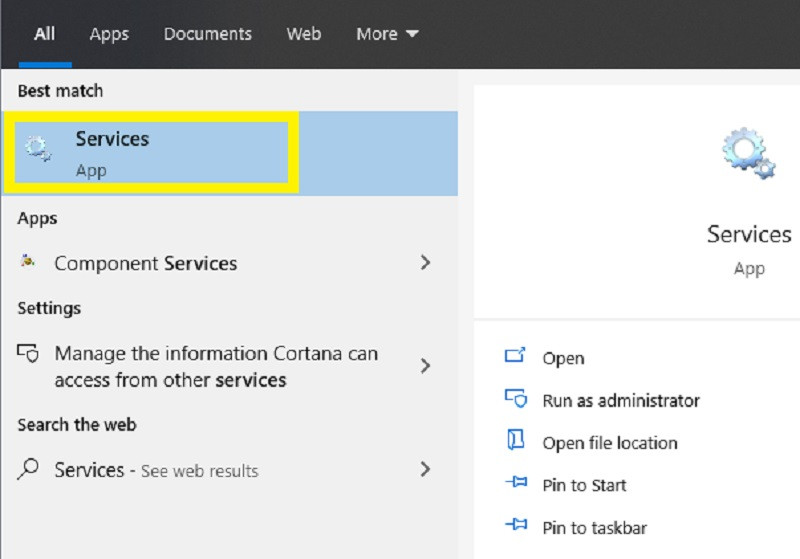Click the Open icon in the actions list
The width and height of the screenshot is (800, 559).
[515, 357]
